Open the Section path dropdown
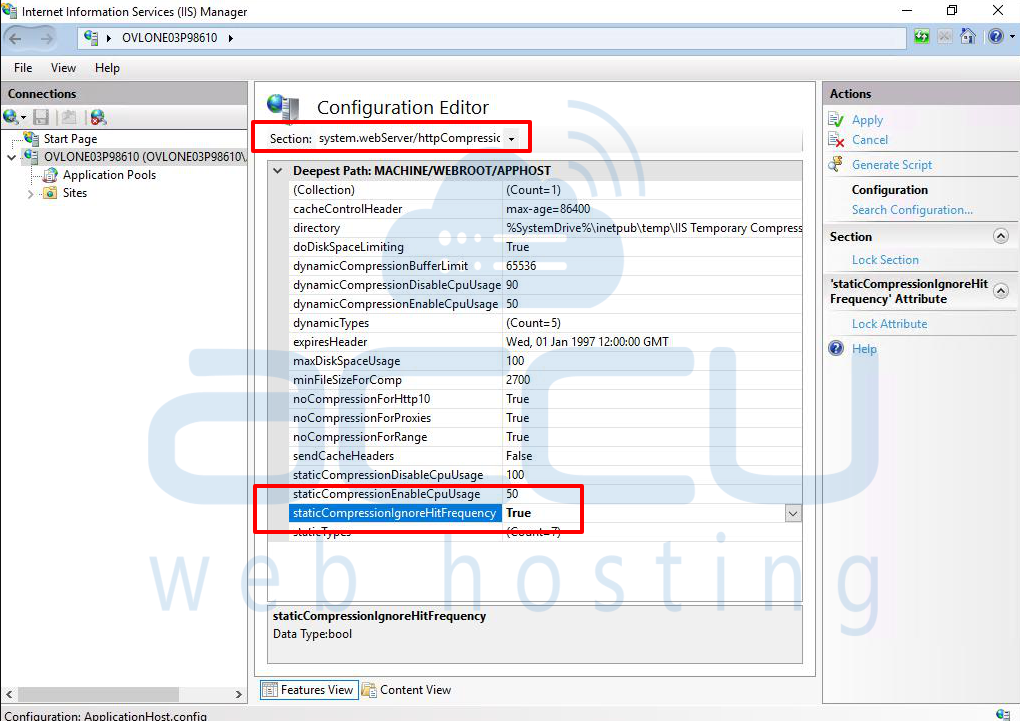 tap(511, 138)
